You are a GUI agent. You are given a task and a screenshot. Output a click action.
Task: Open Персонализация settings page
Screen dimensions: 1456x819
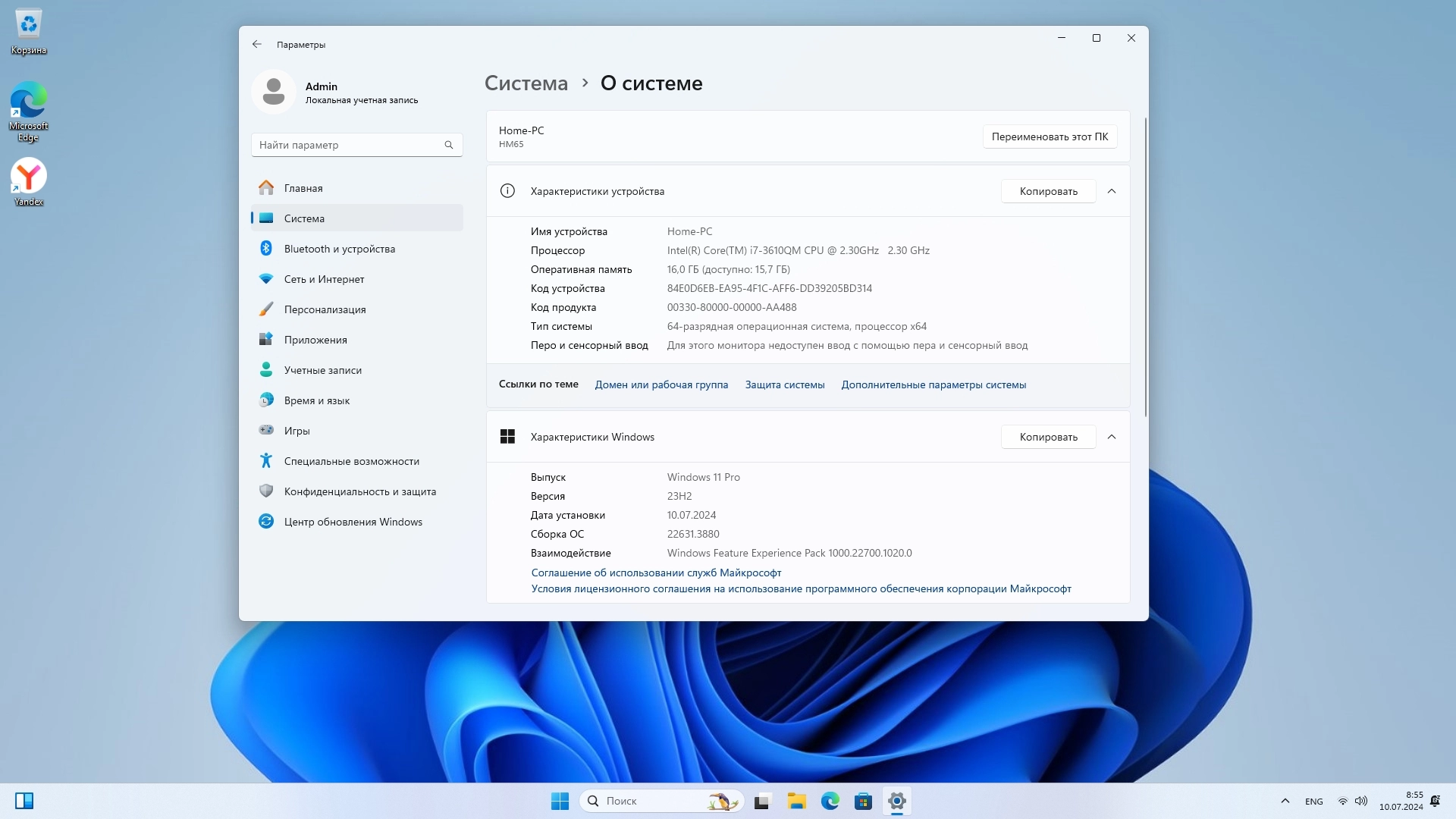click(x=325, y=309)
